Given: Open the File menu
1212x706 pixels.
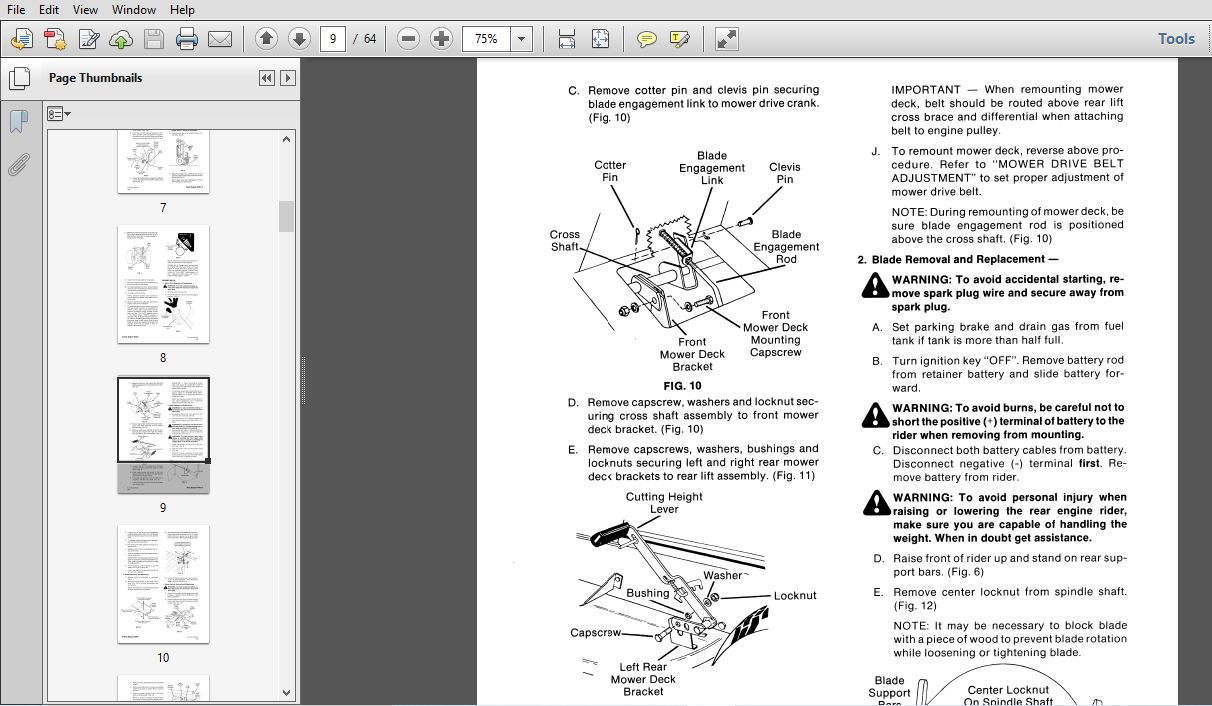Looking at the screenshot, I should (15, 9).
